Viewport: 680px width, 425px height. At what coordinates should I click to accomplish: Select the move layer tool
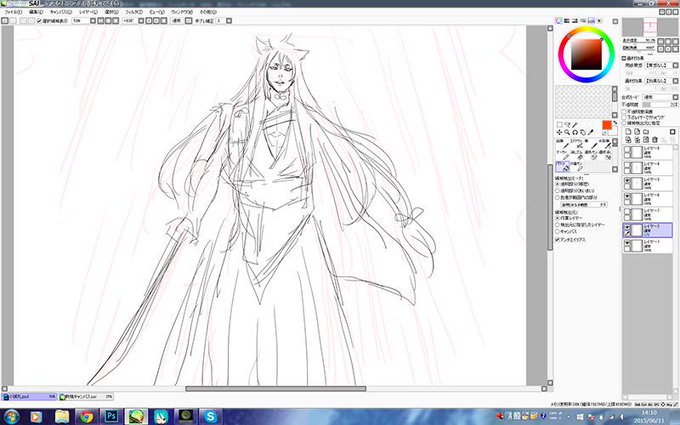pos(559,132)
